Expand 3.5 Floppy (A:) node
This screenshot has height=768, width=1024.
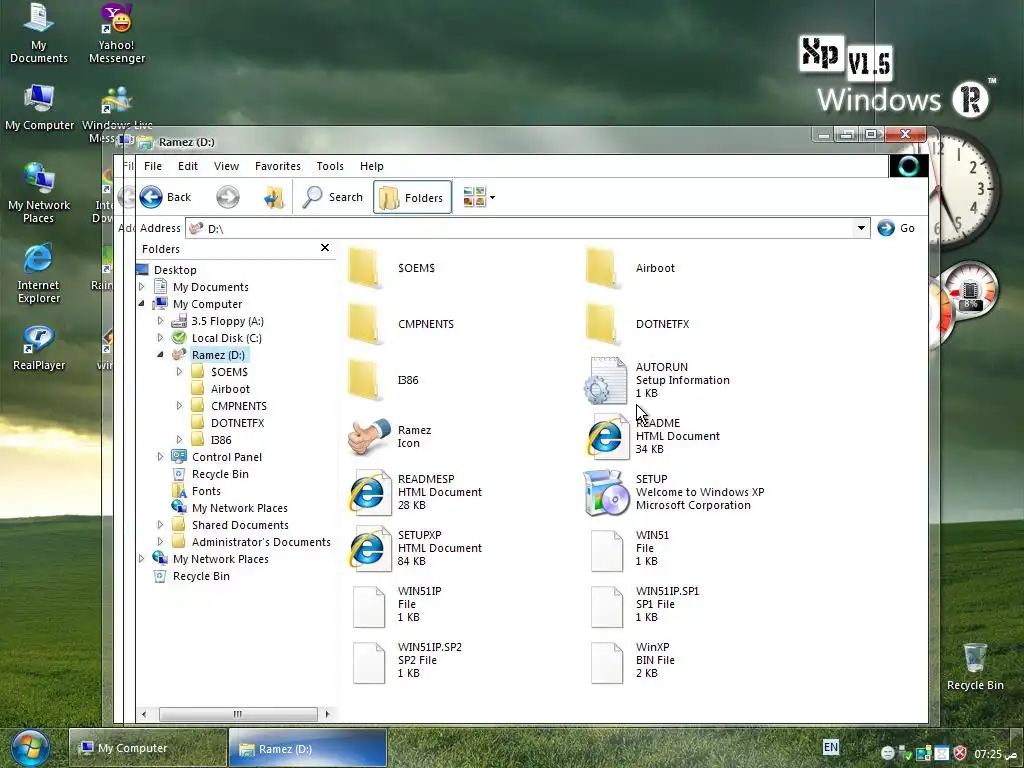[161, 321]
